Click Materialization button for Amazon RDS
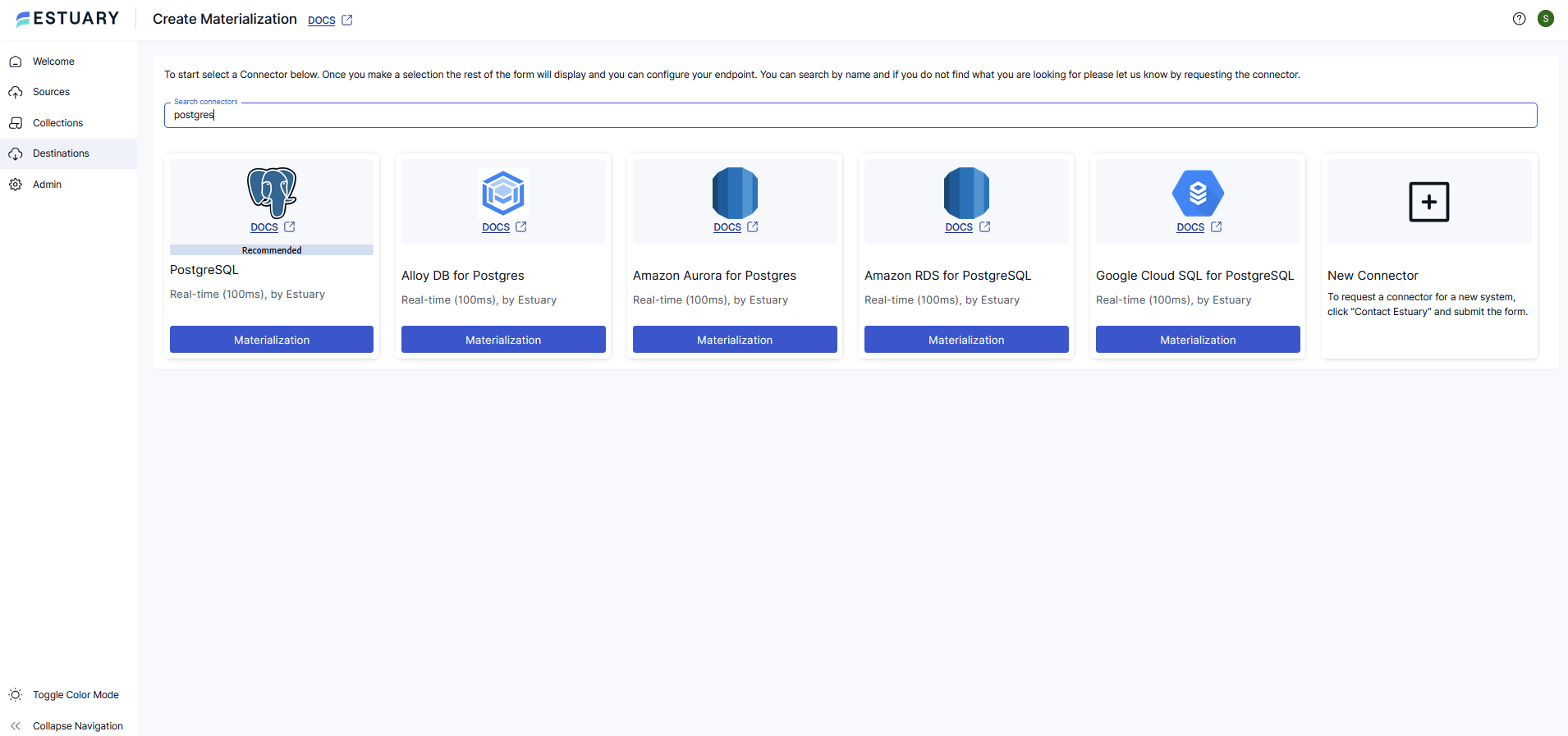Viewport: 1568px width, 736px height. (966, 340)
